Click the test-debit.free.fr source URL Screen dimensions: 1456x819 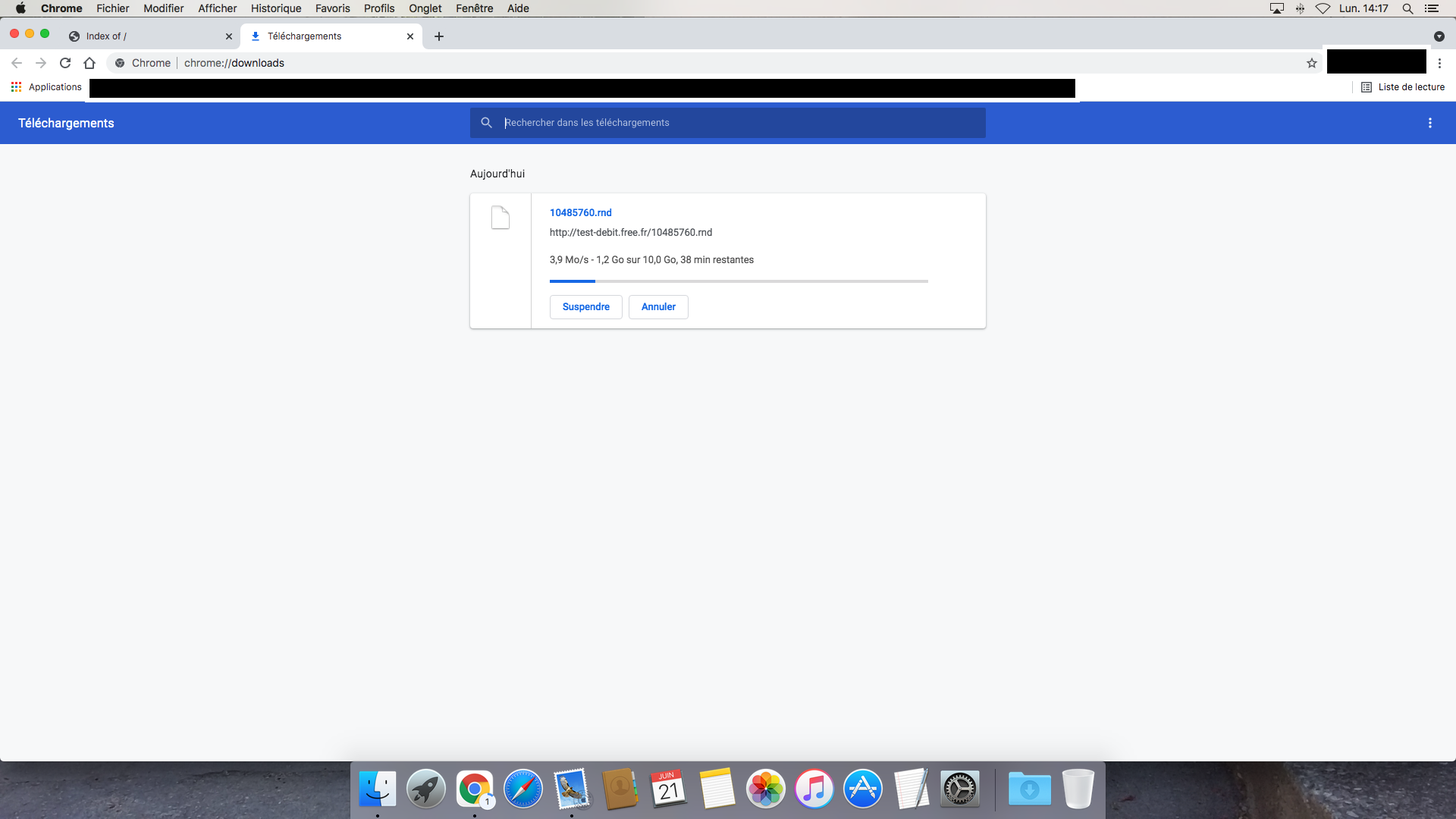(x=631, y=233)
